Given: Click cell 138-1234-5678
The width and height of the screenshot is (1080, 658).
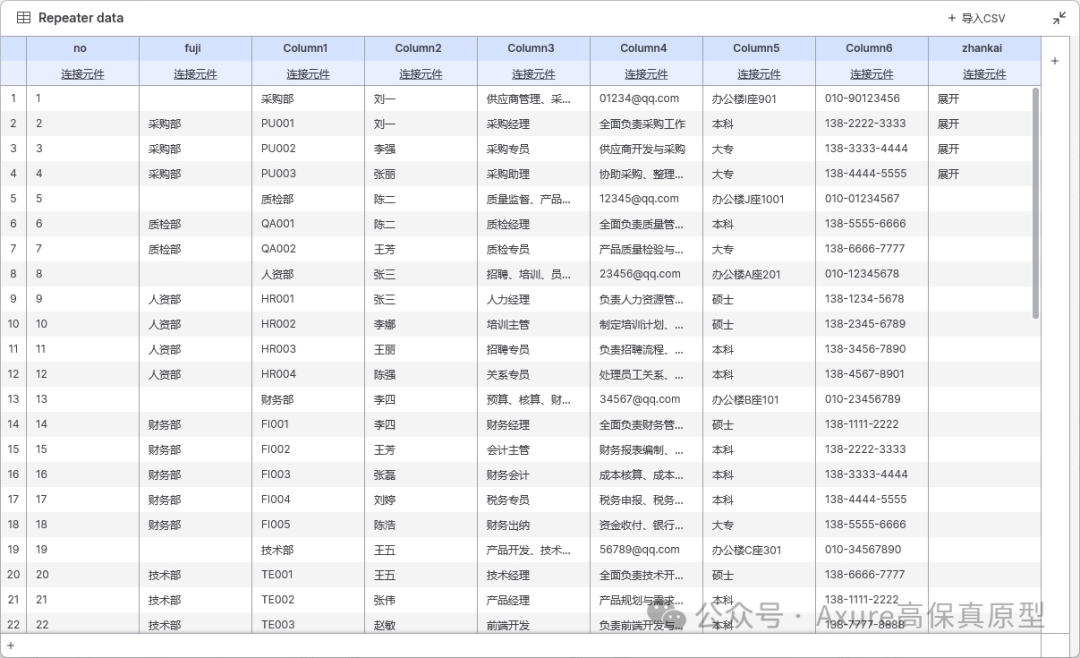Looking at the screenshot, I should [x=872, y=299].
